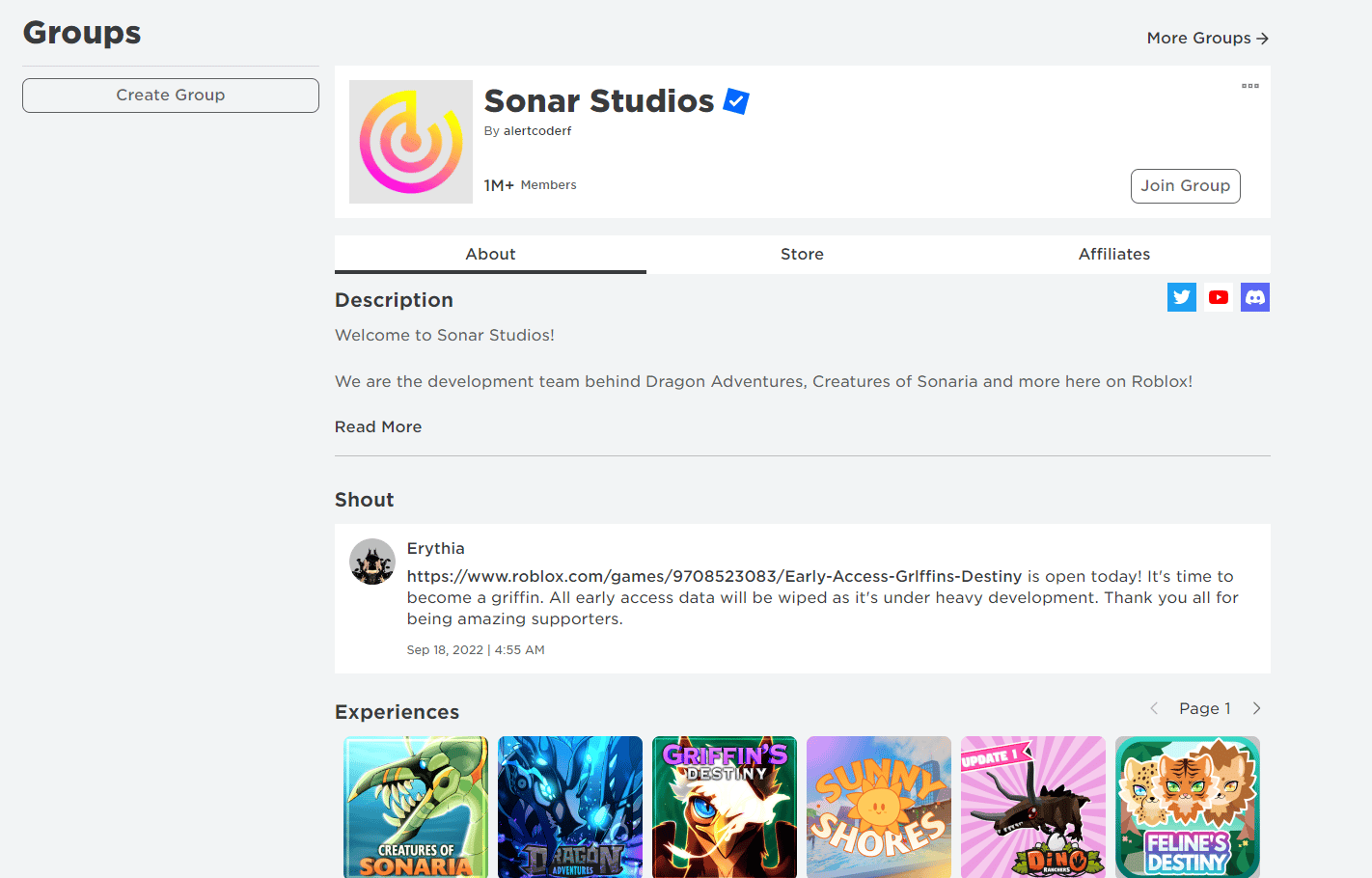Click the 1M+ Members count text
Viewport: 1372px width, 878px height.
(531, 185)
